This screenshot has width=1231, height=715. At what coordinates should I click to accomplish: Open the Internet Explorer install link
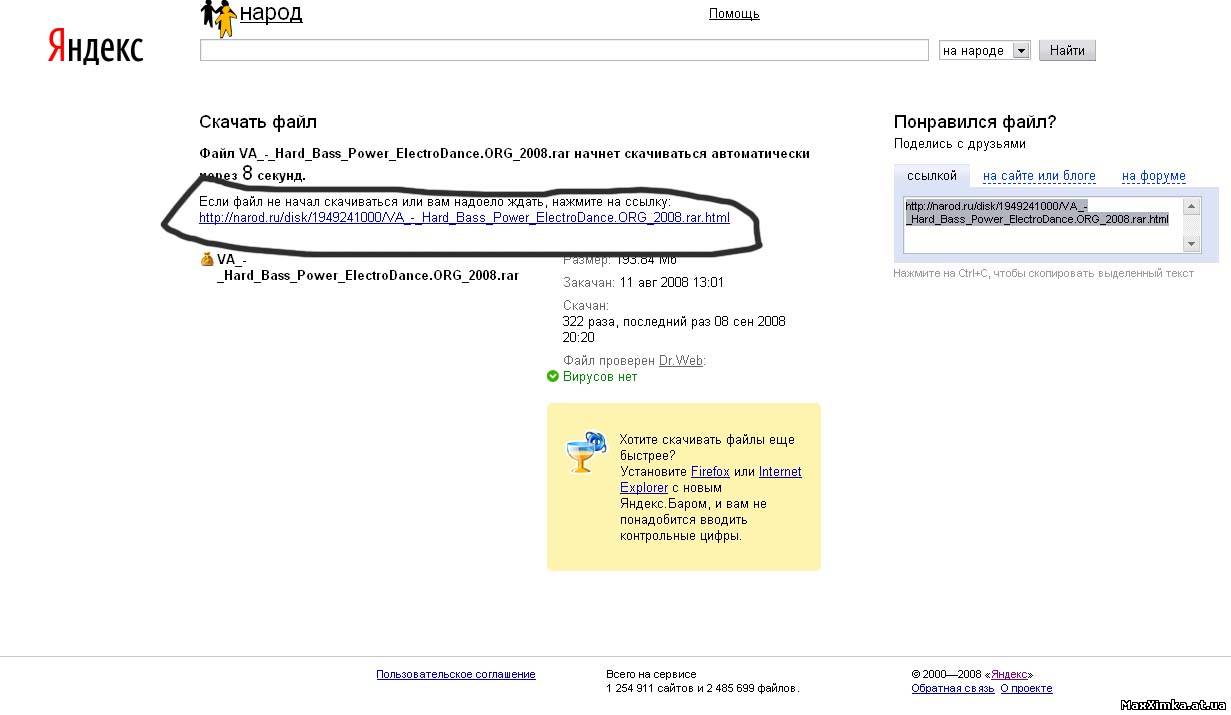(x=711, y=480)
